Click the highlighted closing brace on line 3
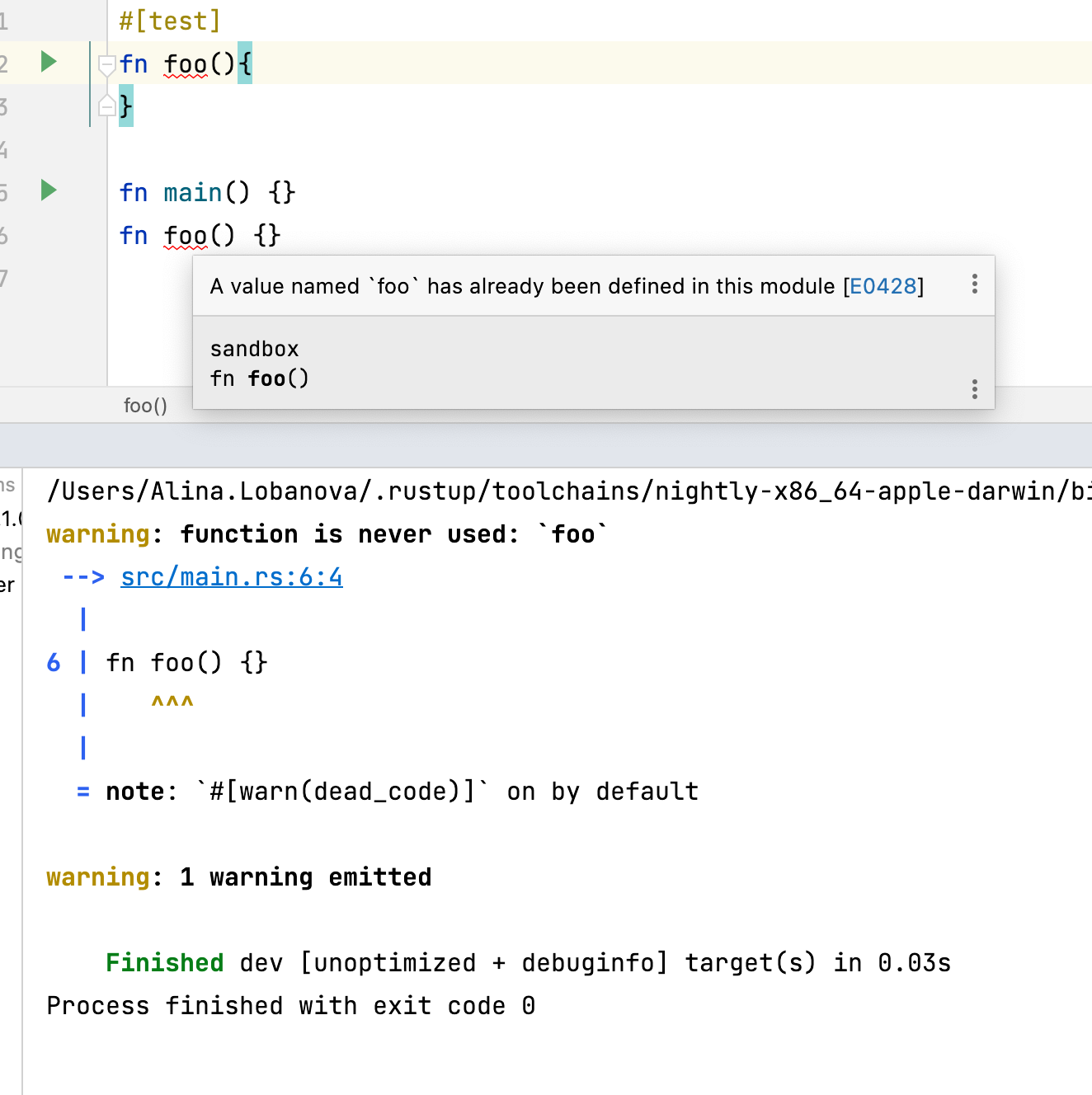This screenshot has width=1092, height=1095. (x=125, y=105)
